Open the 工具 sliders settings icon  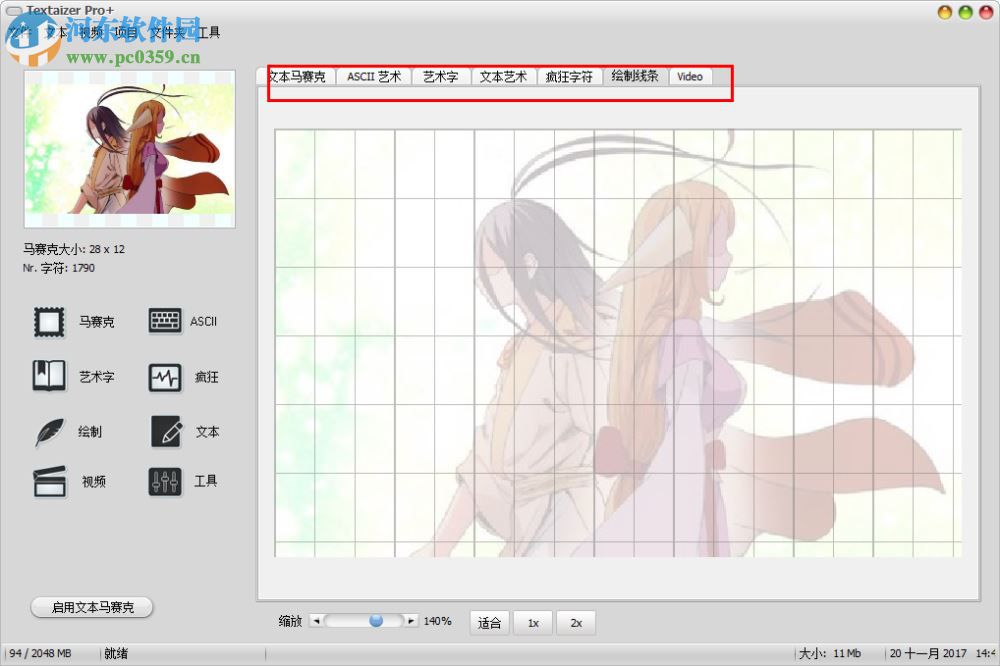click(163, 481)
